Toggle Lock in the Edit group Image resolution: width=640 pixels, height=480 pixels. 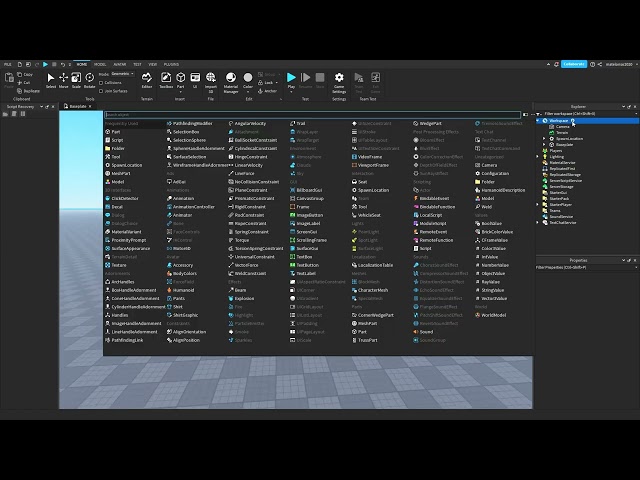(x=266, y=82)
